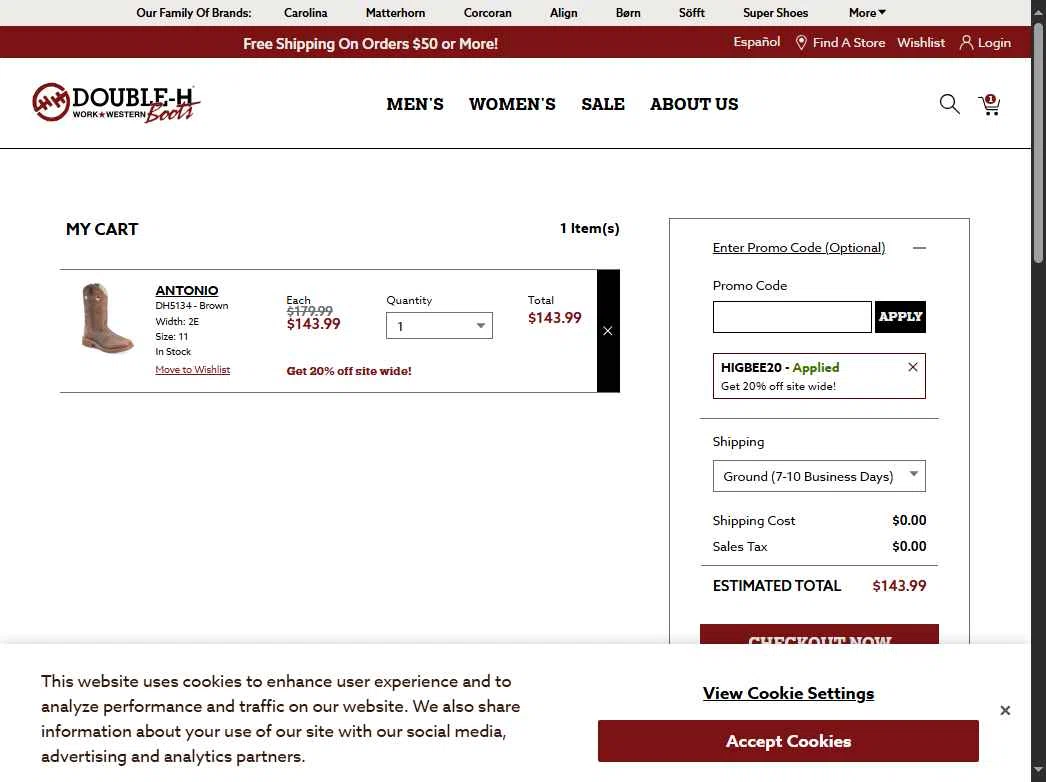
Task: Click the Promo Code input field
Action: [x=792, y=317]
